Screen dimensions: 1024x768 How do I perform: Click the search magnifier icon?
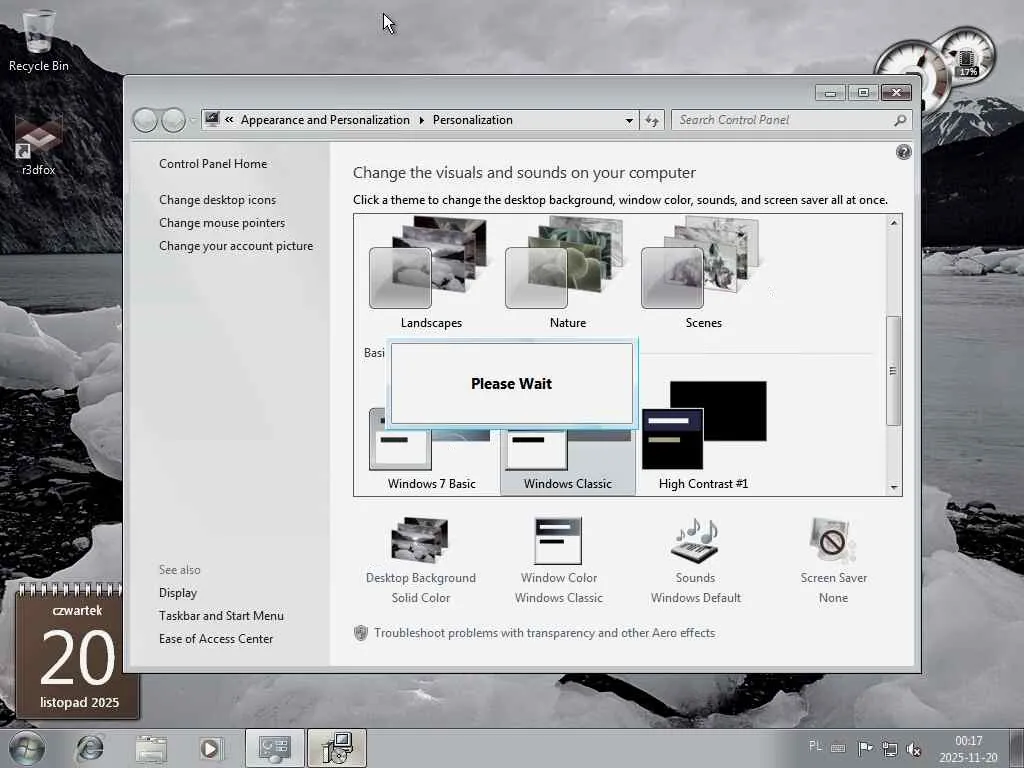tap(900, 120)
